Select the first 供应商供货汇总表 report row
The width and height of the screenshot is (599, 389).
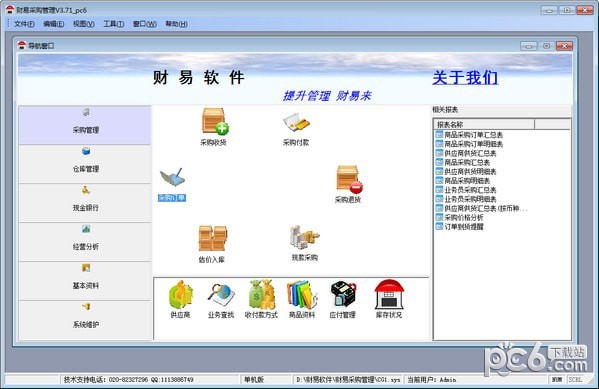click(466, 153)
